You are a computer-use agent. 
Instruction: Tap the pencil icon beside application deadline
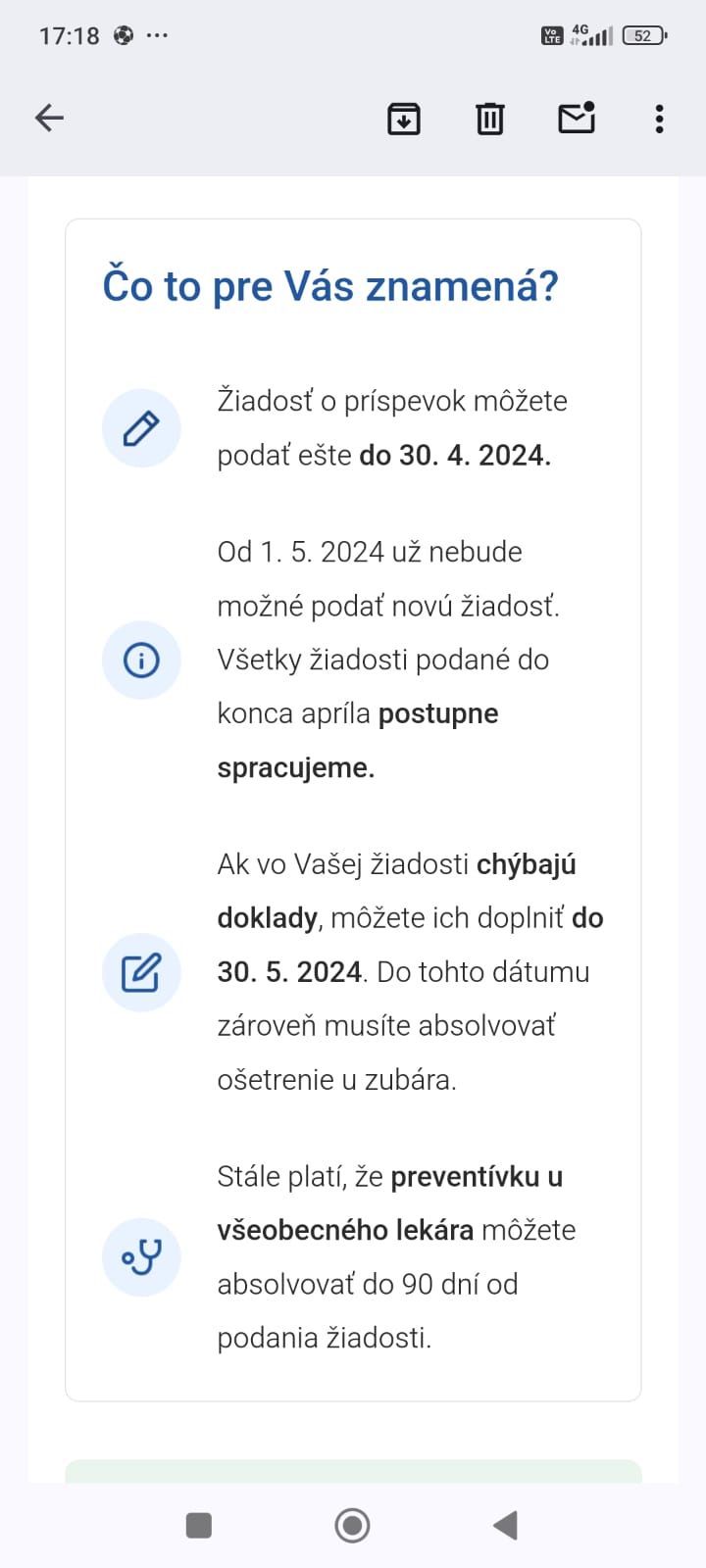point(141,428)
